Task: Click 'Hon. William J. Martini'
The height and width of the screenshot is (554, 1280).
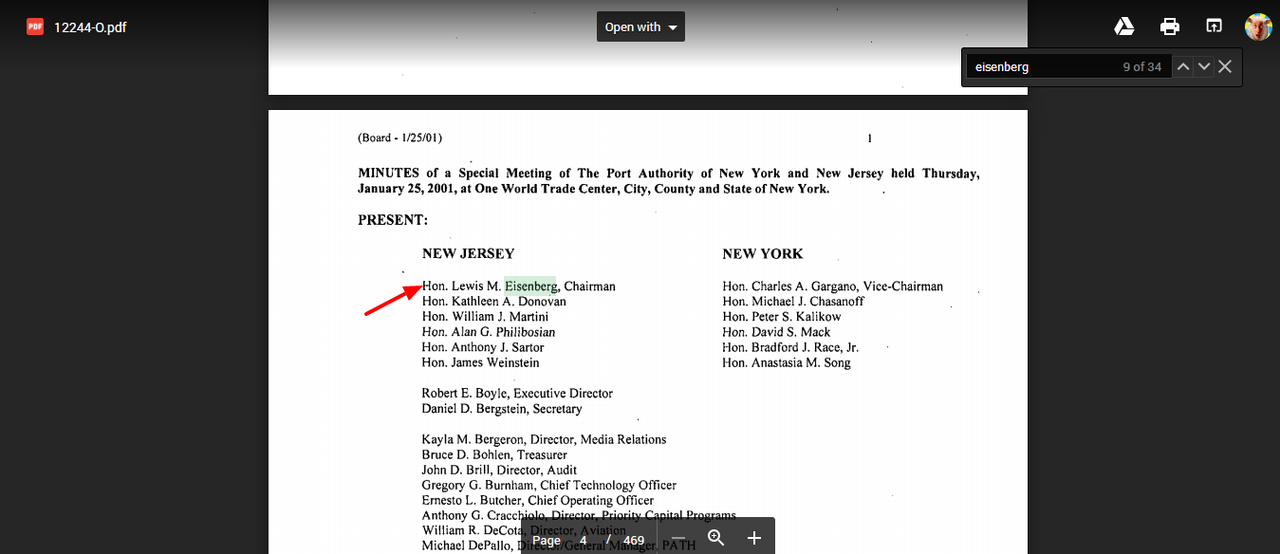Action: point(485,317)
